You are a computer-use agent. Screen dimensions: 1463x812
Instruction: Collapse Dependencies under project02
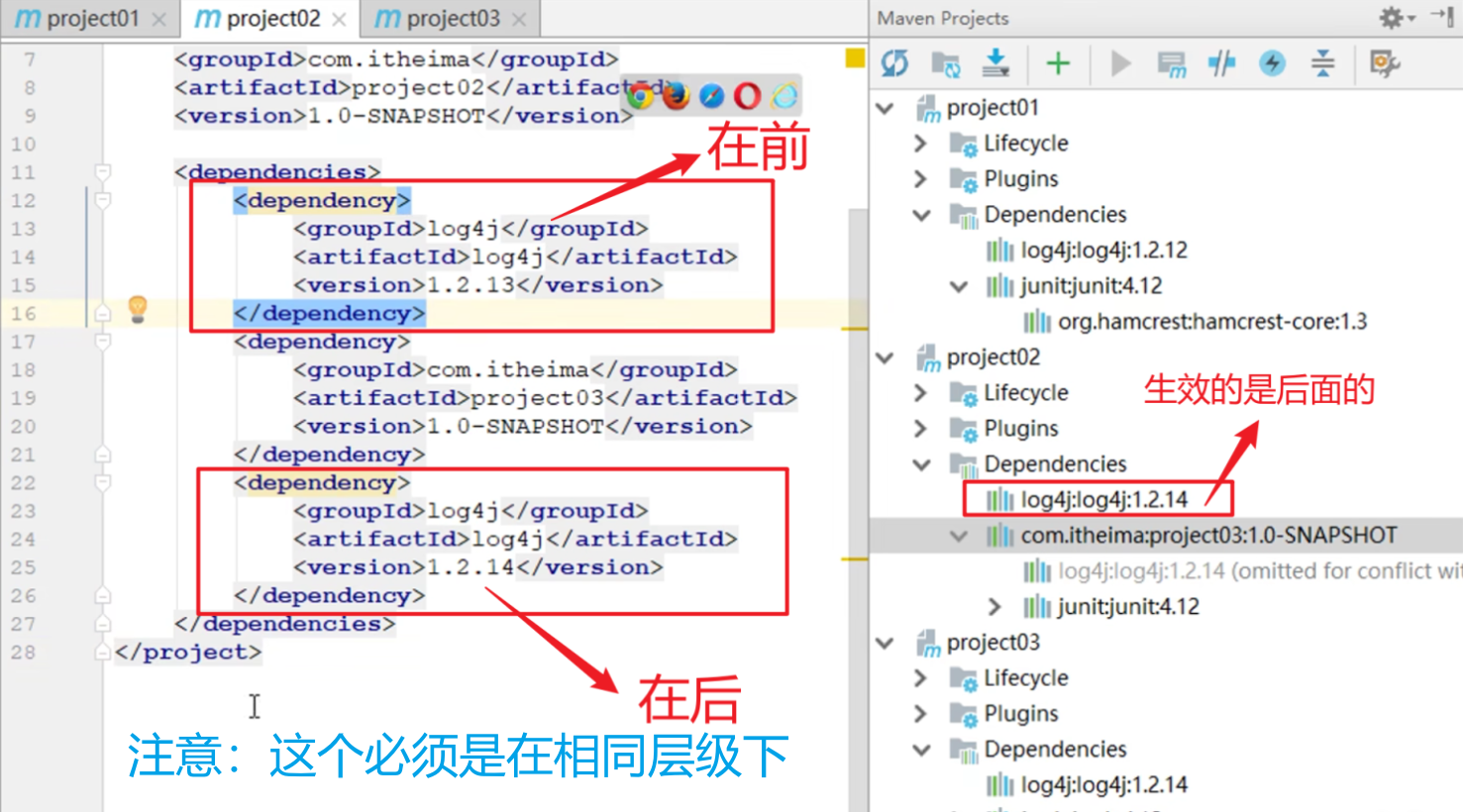click(x=922, y=464)
